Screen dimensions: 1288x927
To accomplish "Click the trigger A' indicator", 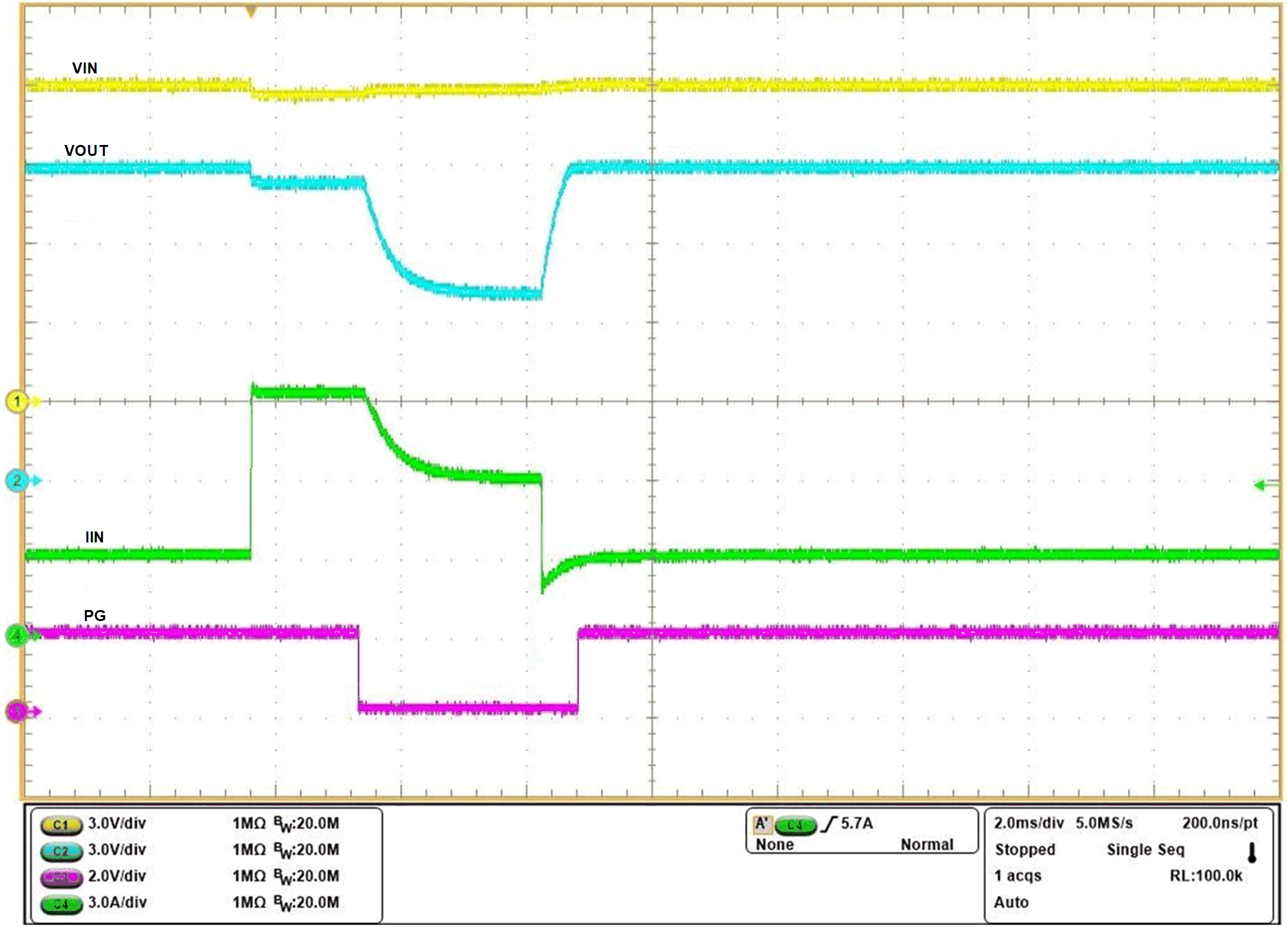I will click(762, 824).
